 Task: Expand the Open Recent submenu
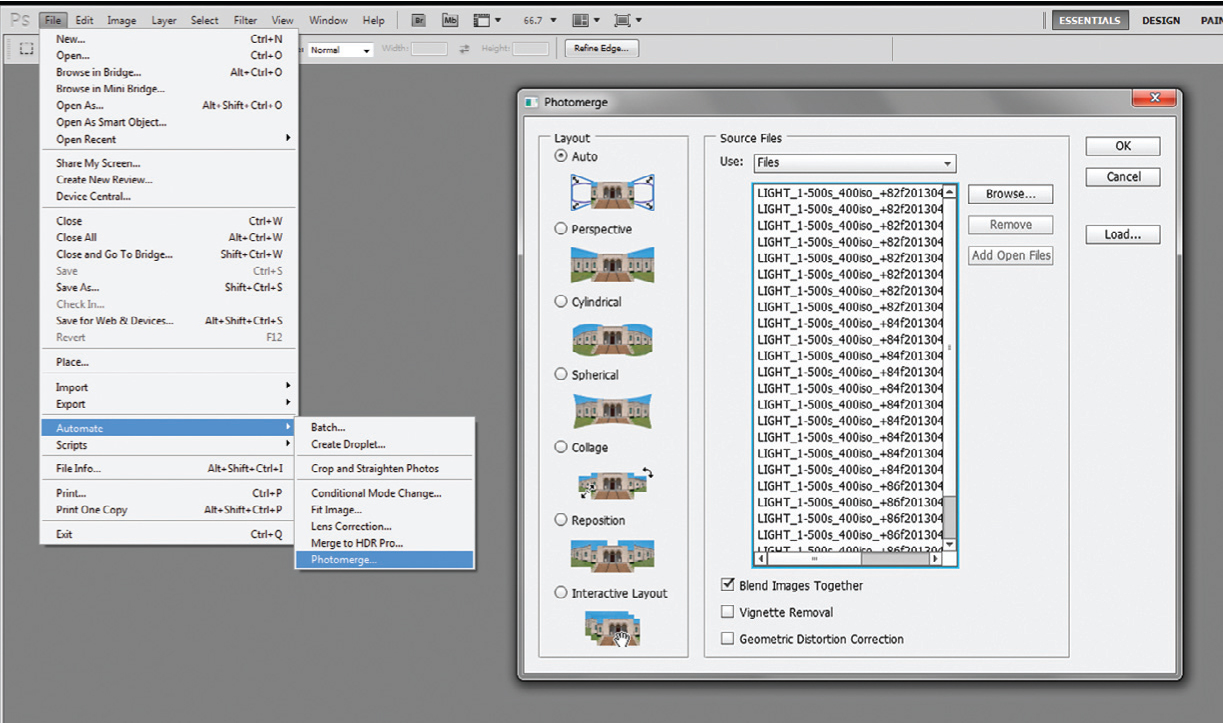click(168, 139)
